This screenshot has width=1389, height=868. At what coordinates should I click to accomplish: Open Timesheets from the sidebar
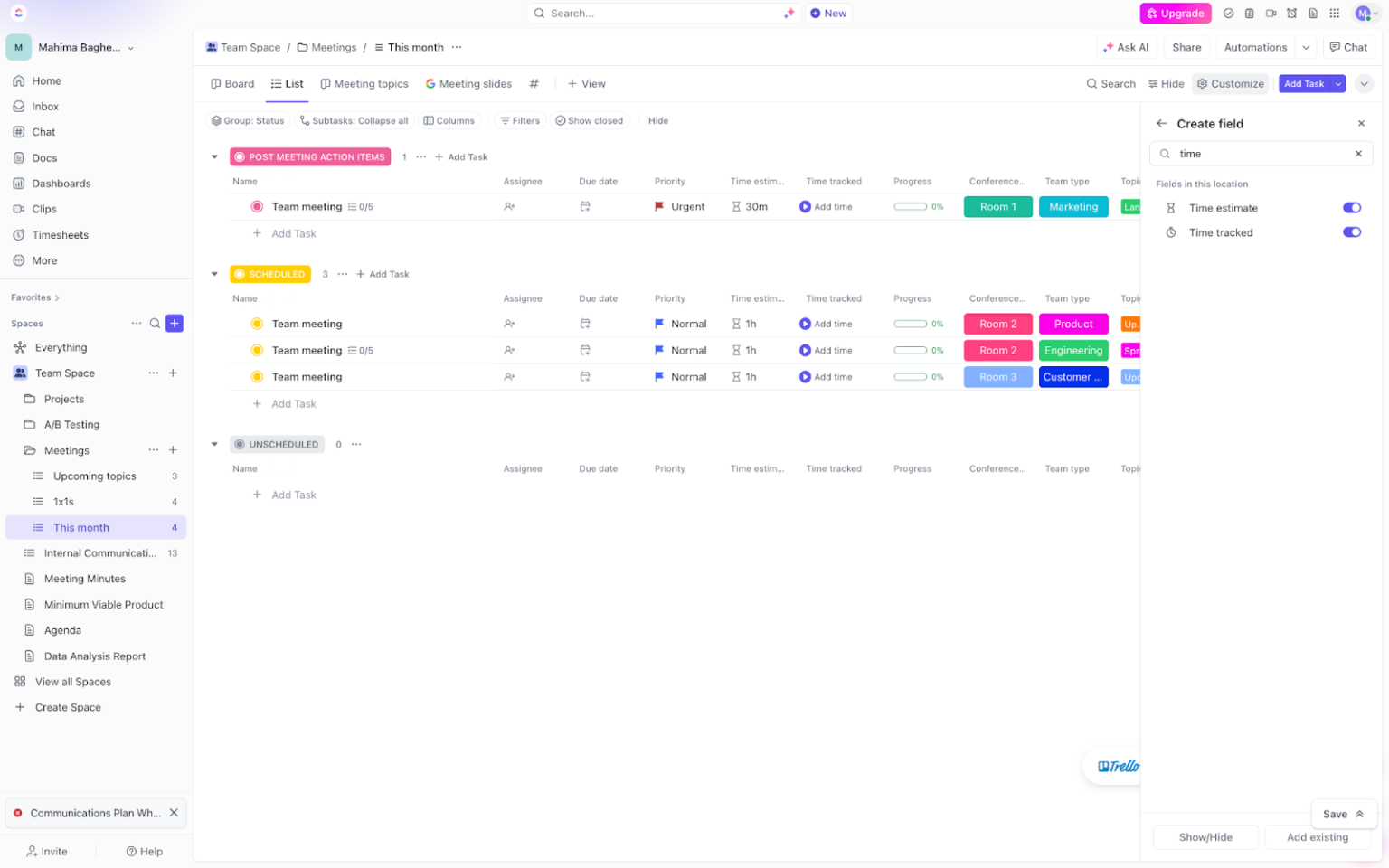tap(60, 234)
